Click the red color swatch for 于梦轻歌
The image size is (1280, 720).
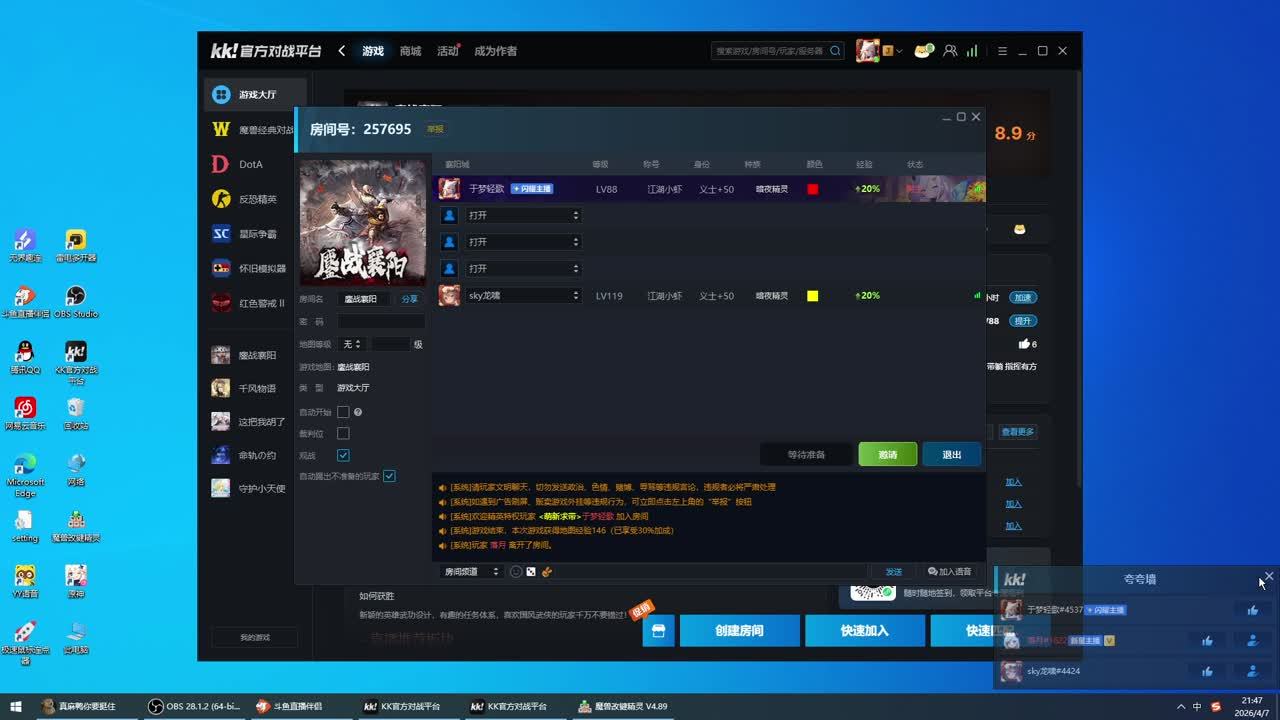pos(812,189)
